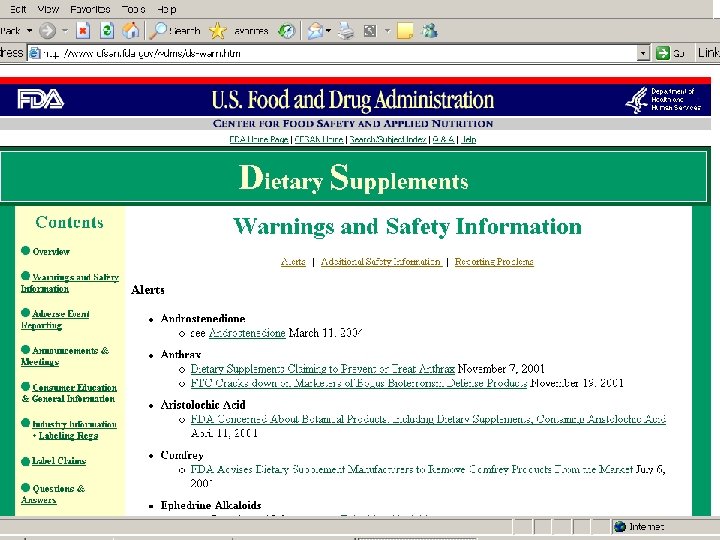Open the Search/Subject Index link

click(x=388, y=139)
